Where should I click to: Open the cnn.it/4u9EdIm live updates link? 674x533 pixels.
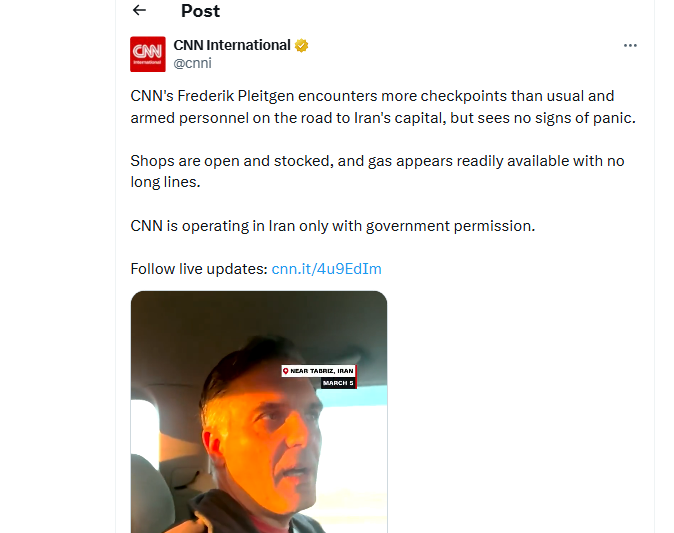point(327,269)
